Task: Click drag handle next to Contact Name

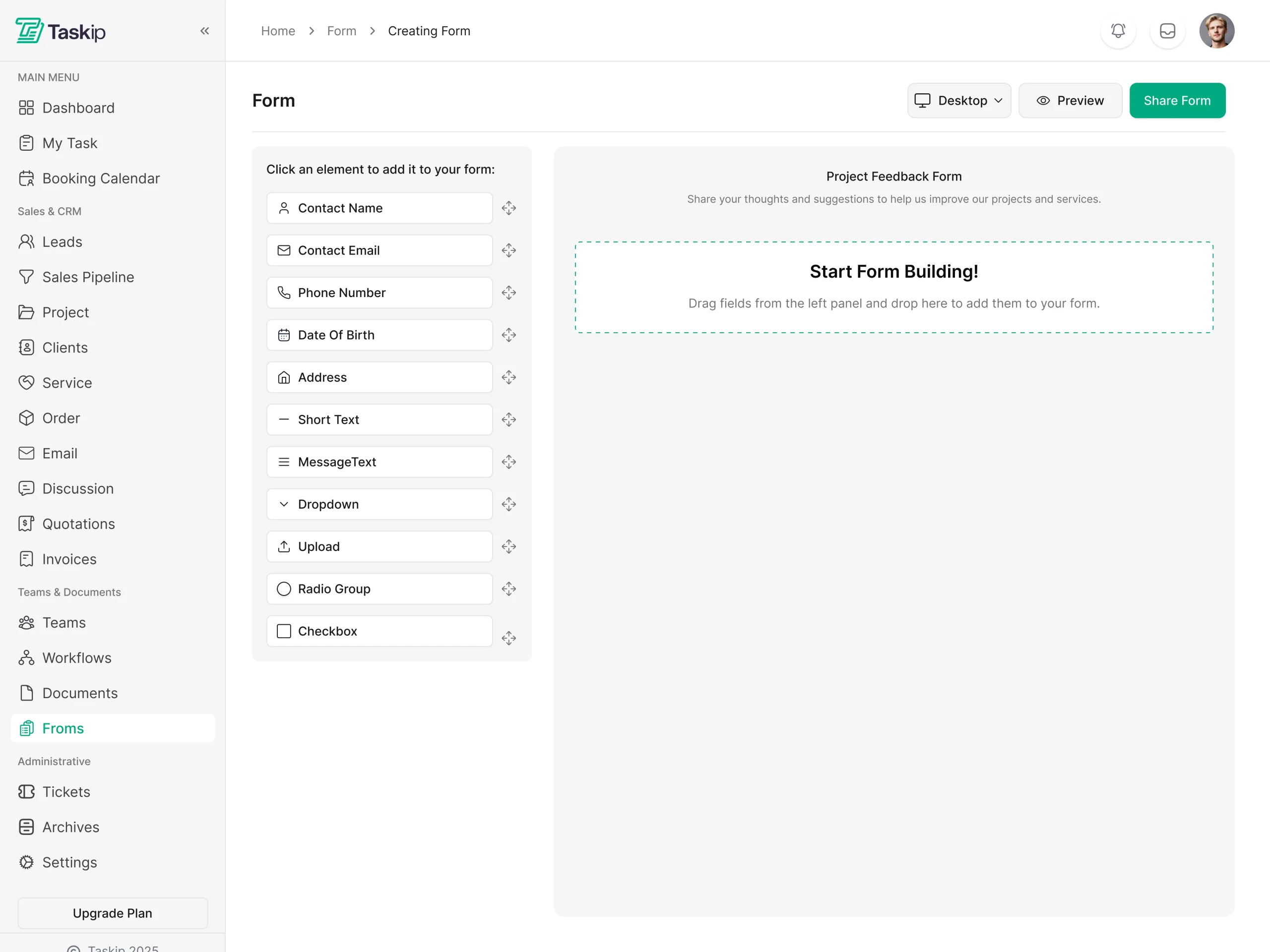Action: click(x=508, y=208)
